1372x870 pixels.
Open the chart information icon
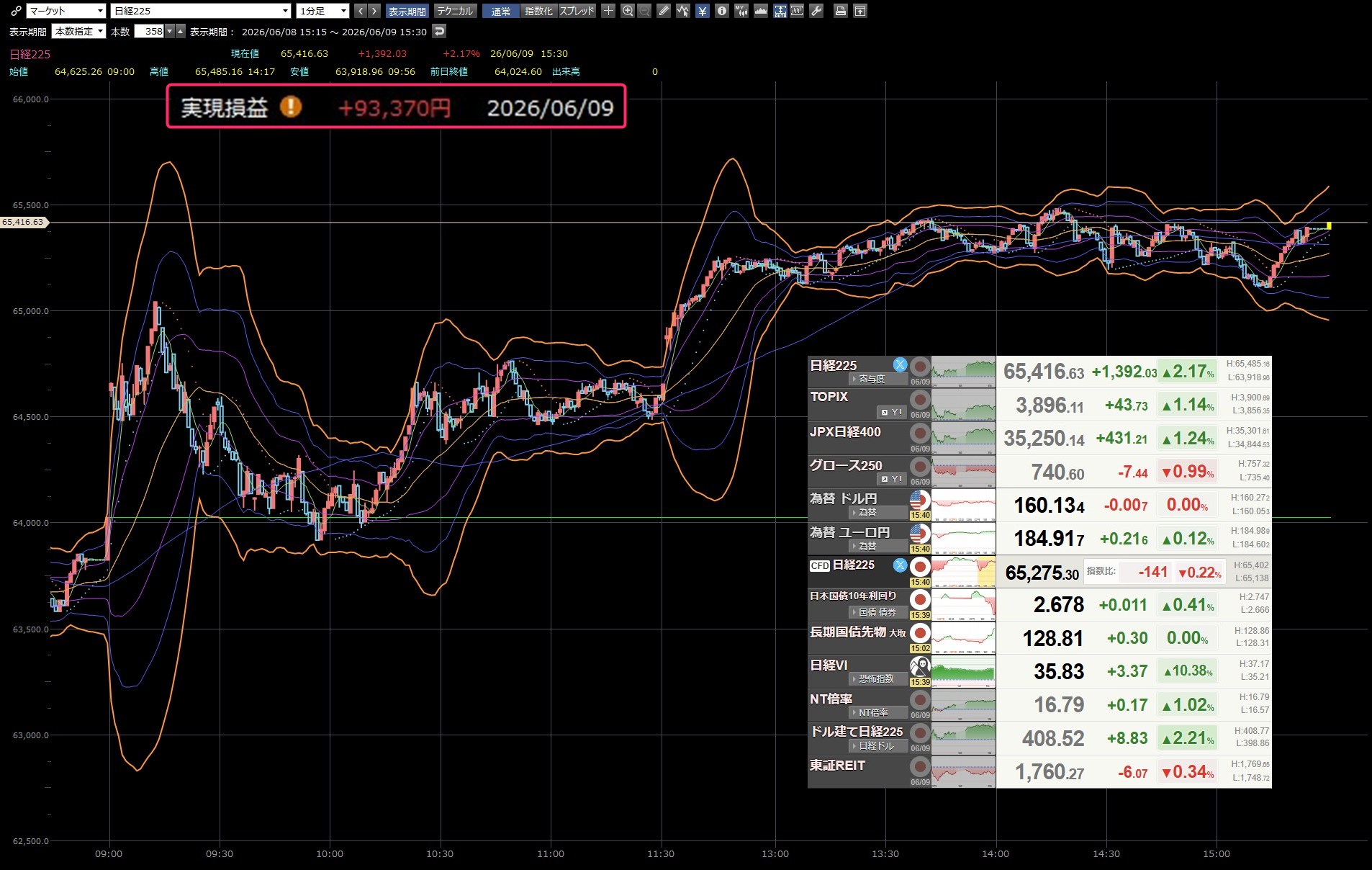pos(721,11)
